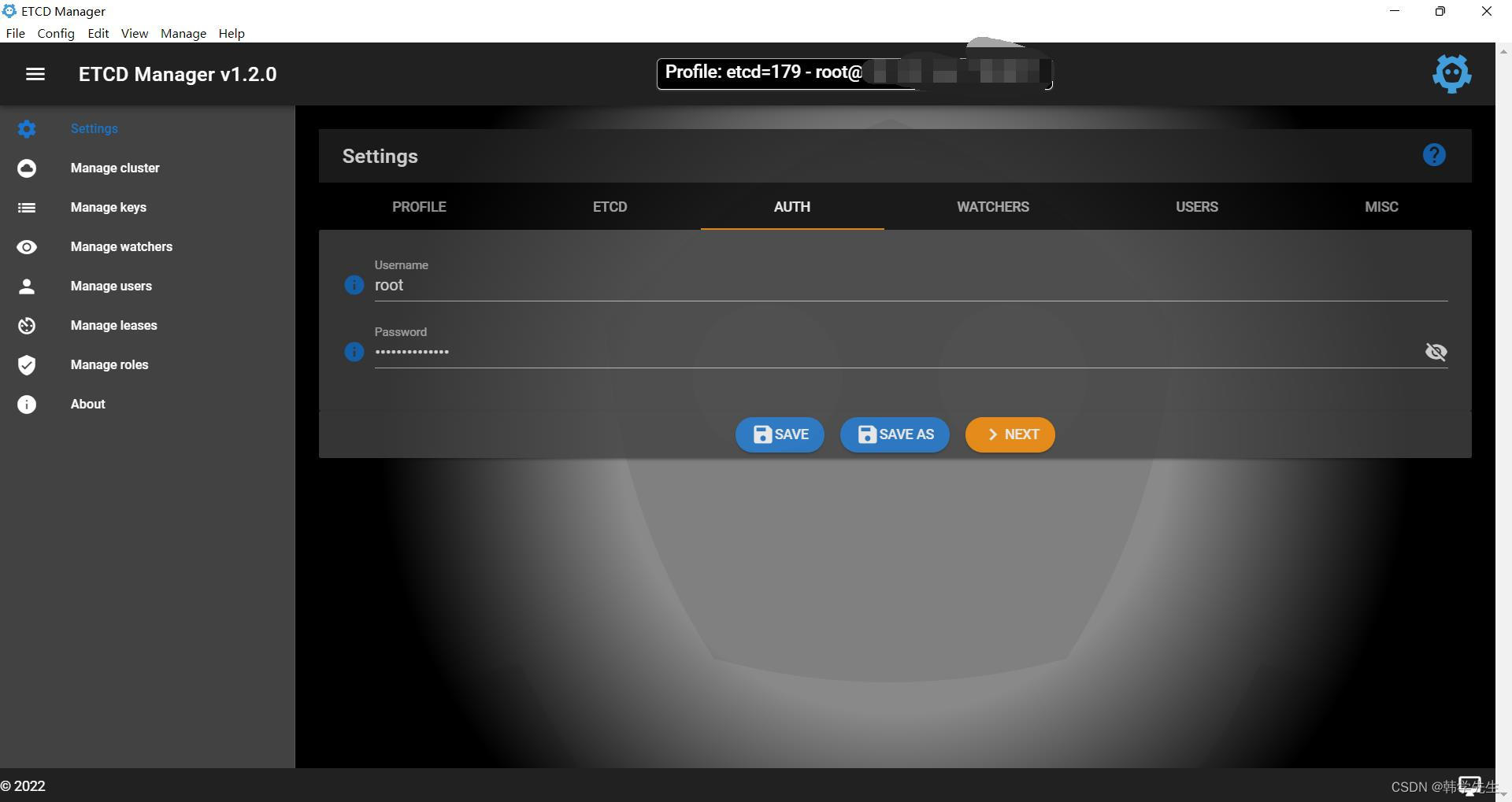1512x802 pixels.
Task: Click the Username input field
Action: pos(911,285)
